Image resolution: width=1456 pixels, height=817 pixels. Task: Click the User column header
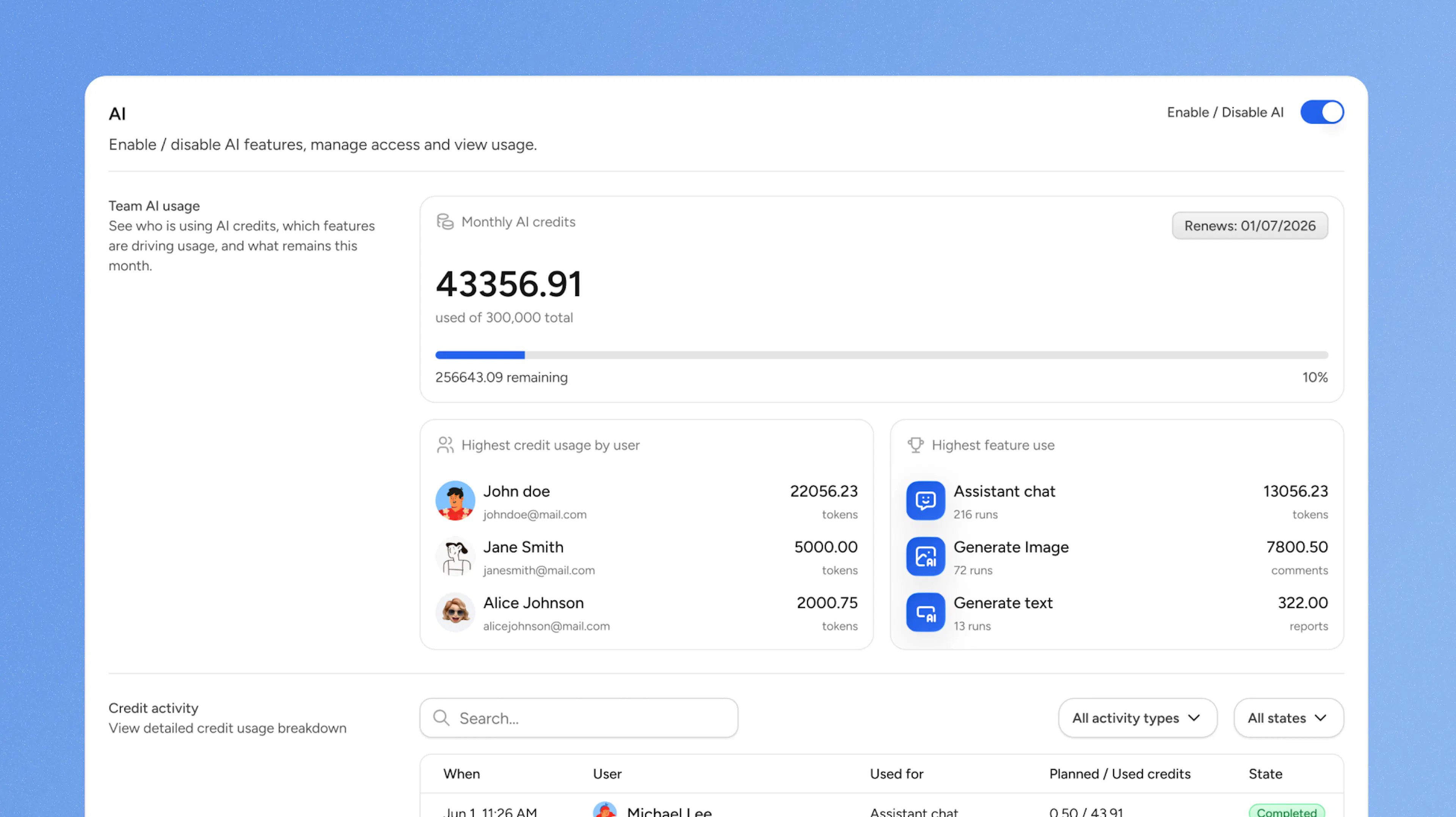607,774
